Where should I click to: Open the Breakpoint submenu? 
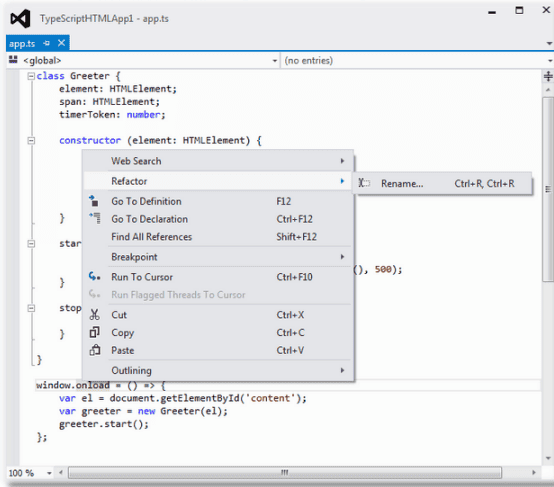click(218, 257)
